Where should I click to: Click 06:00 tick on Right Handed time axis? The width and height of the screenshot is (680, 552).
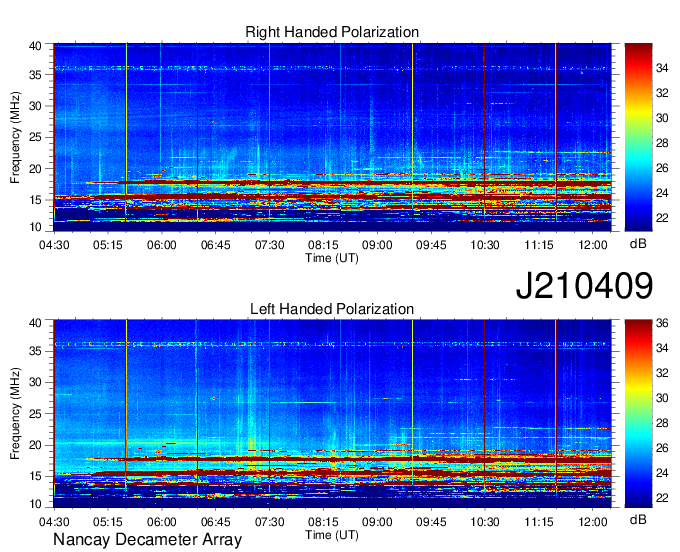click(161, 245)
